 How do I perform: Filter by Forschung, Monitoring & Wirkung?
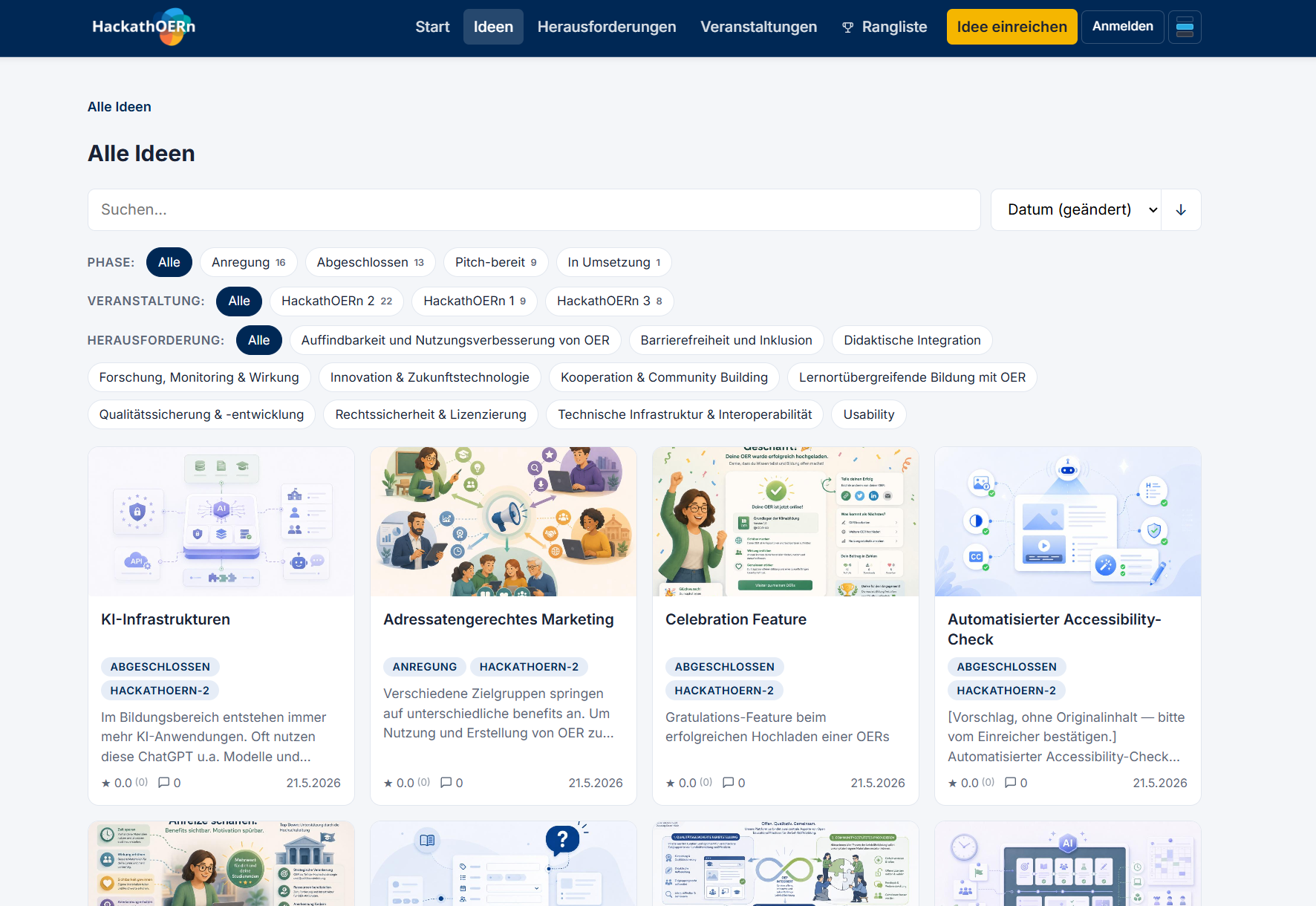click(199, 377)
